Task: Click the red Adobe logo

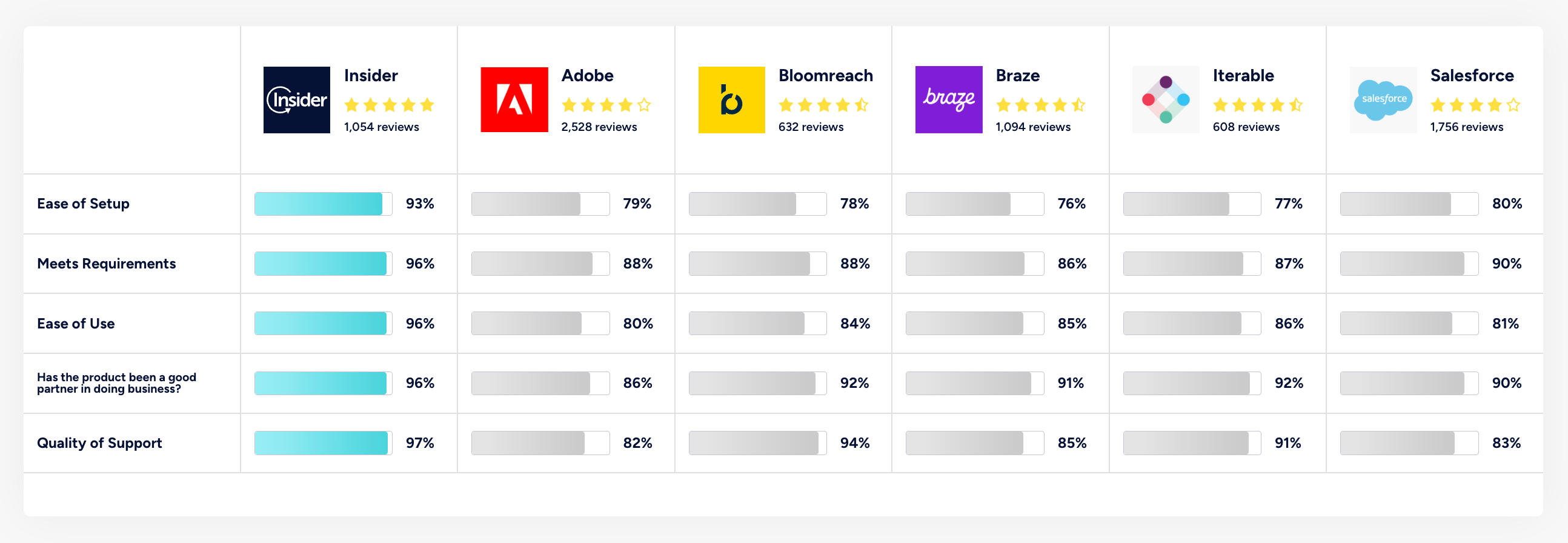Action: click(x=514, y=100)
